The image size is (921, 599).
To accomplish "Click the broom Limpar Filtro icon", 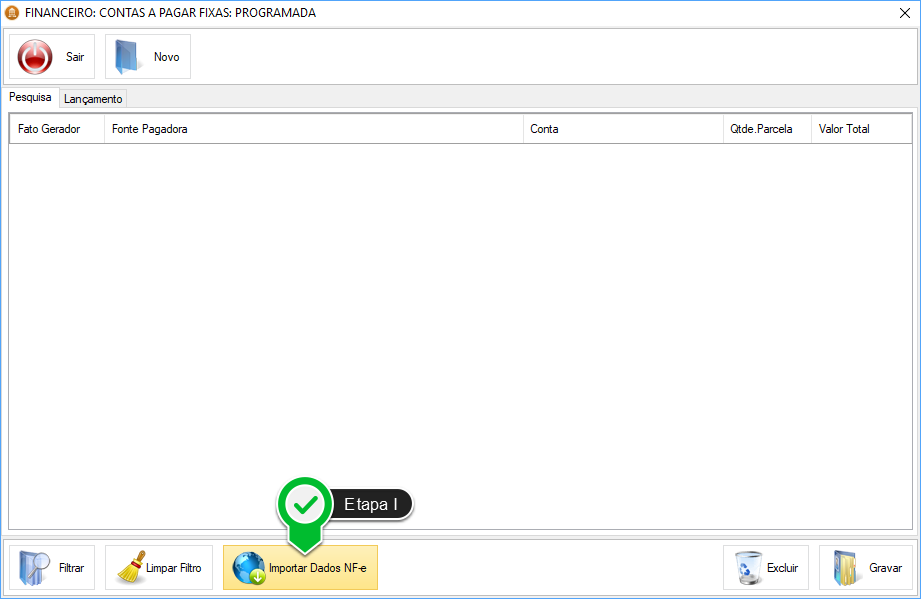I will click(x=132, y=567).
